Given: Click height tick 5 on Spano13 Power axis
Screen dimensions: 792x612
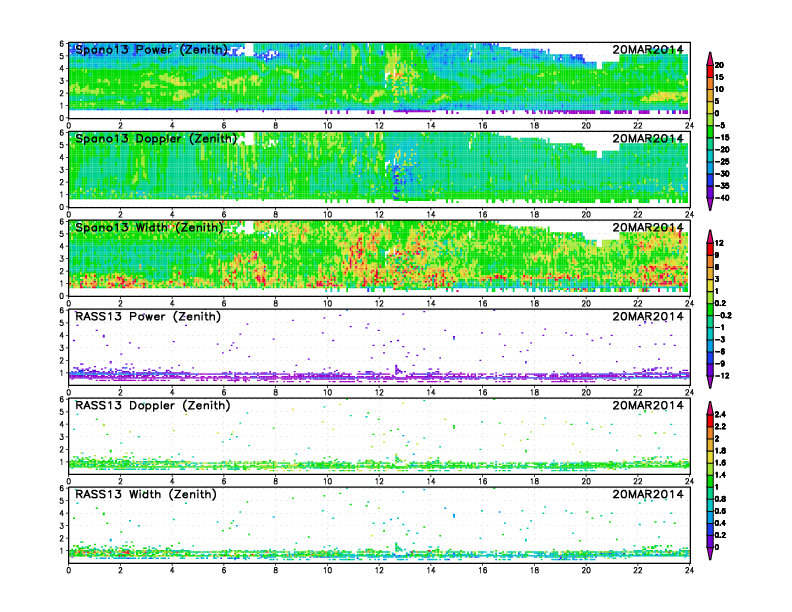Looking at the screenshot, I should (62, 56).
